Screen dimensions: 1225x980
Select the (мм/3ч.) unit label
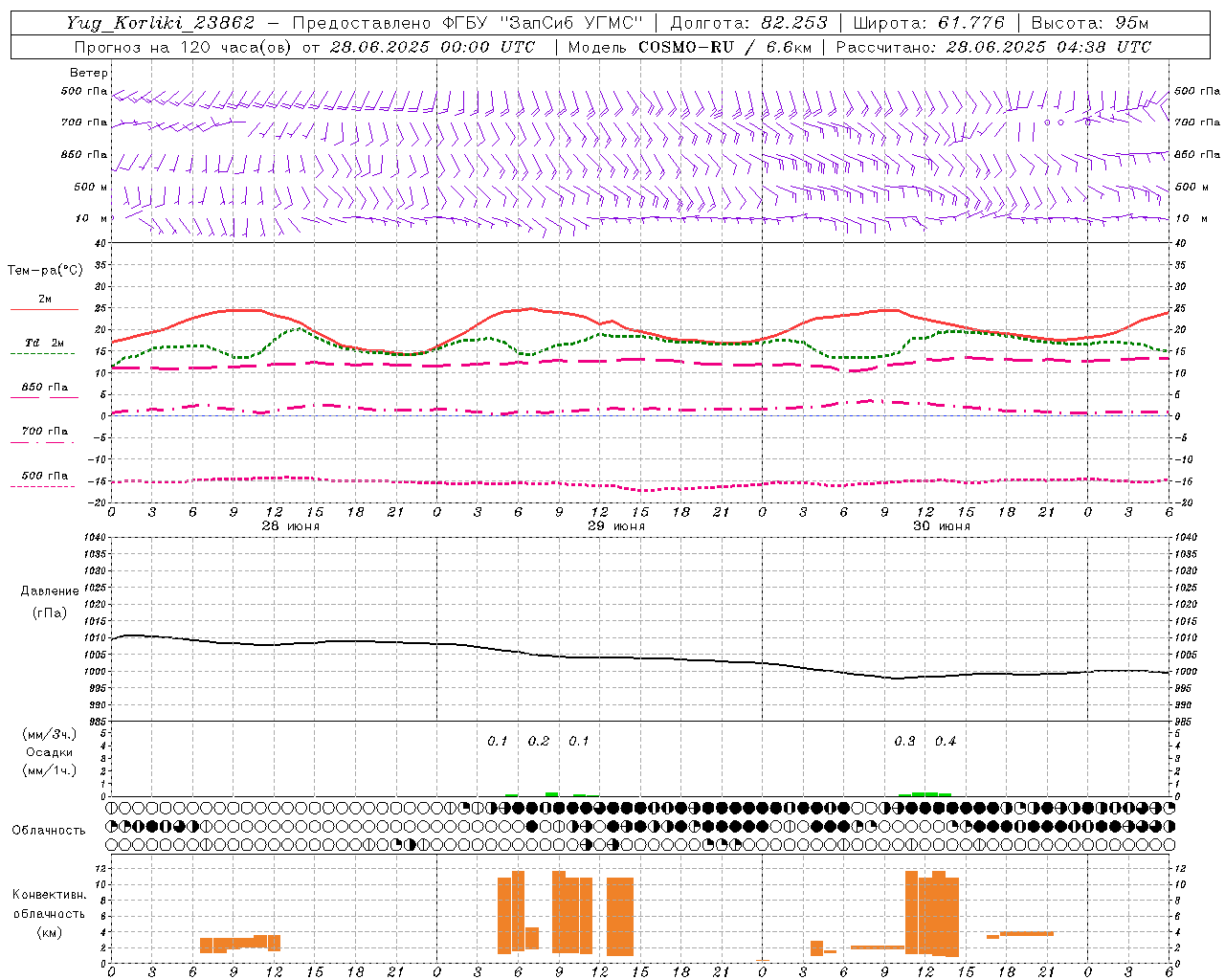[x=50, y=734]
